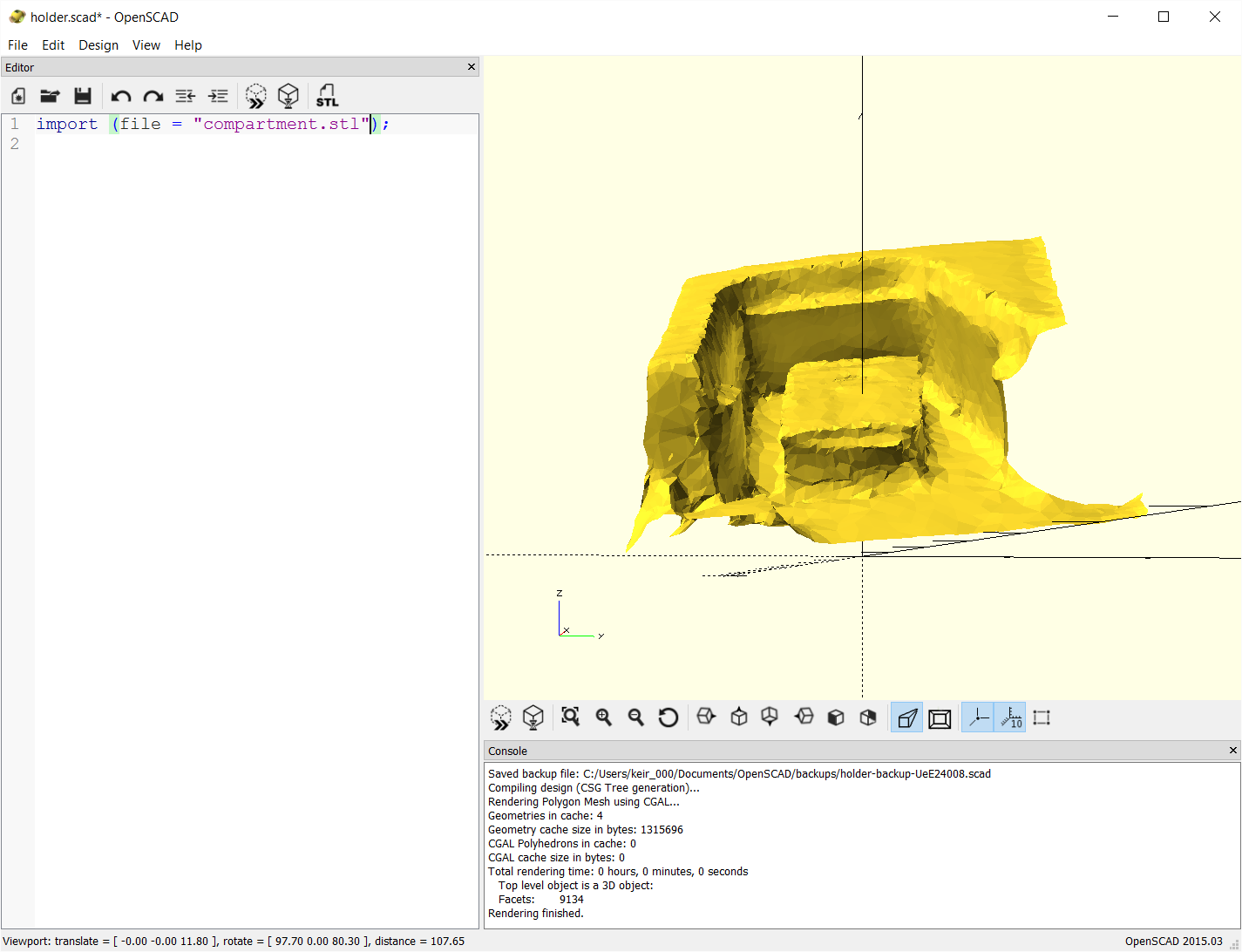Image resolution: width=1242 pixels, height=952 pixels.
Task: Place cursor on empty line 2
Action: (256, 144)
